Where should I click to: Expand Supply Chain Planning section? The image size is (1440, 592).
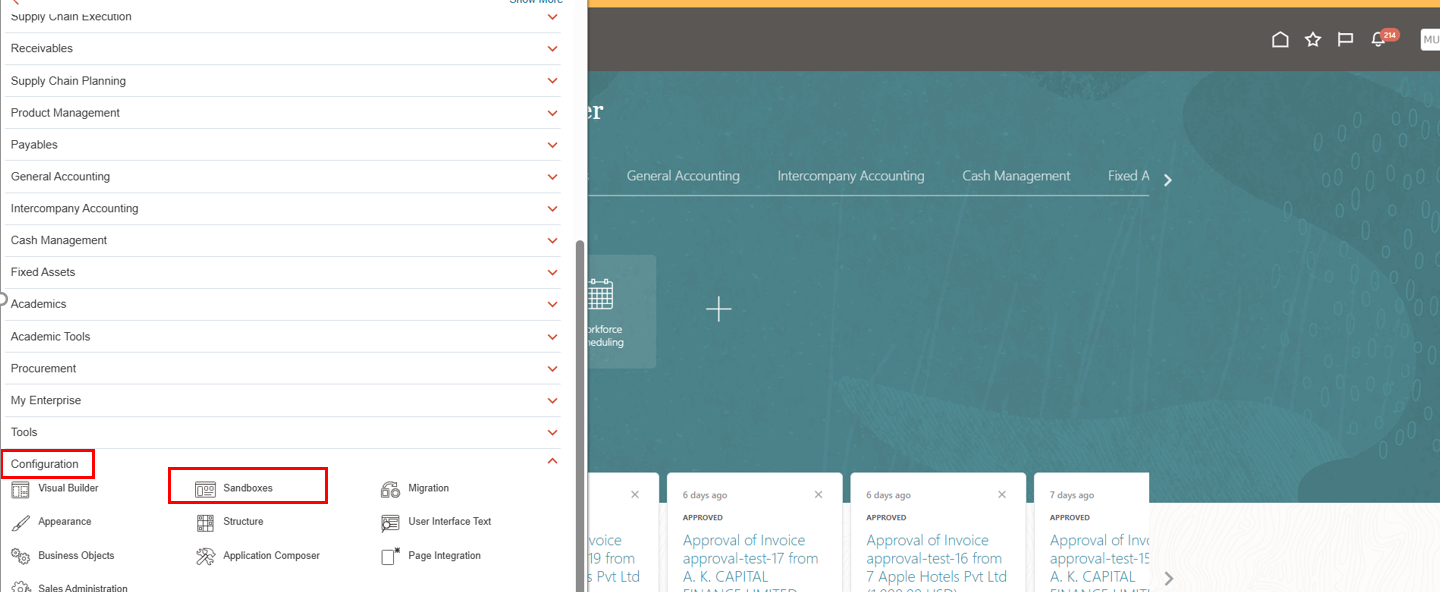tap(553, 80)
